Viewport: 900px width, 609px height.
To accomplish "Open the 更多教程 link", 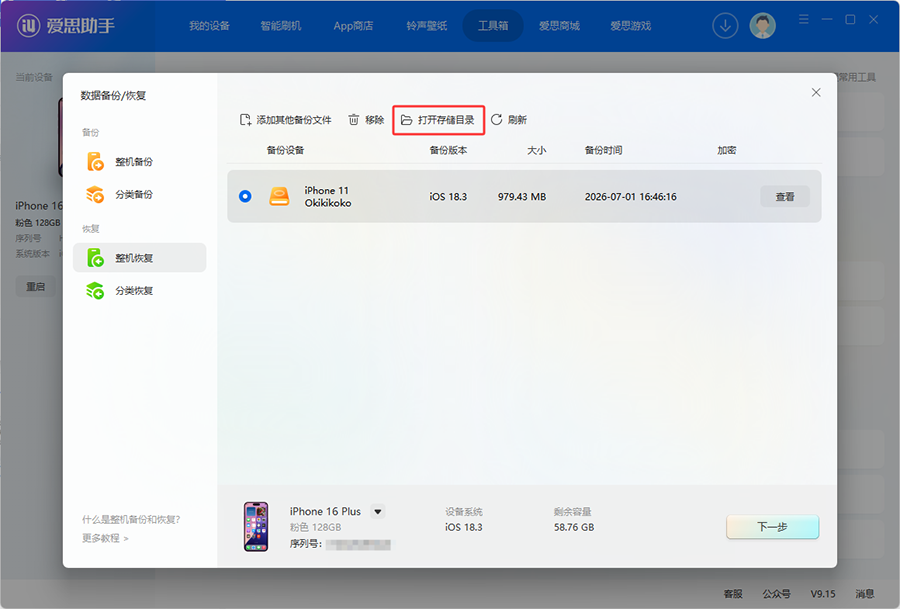I will pos(105,538).
